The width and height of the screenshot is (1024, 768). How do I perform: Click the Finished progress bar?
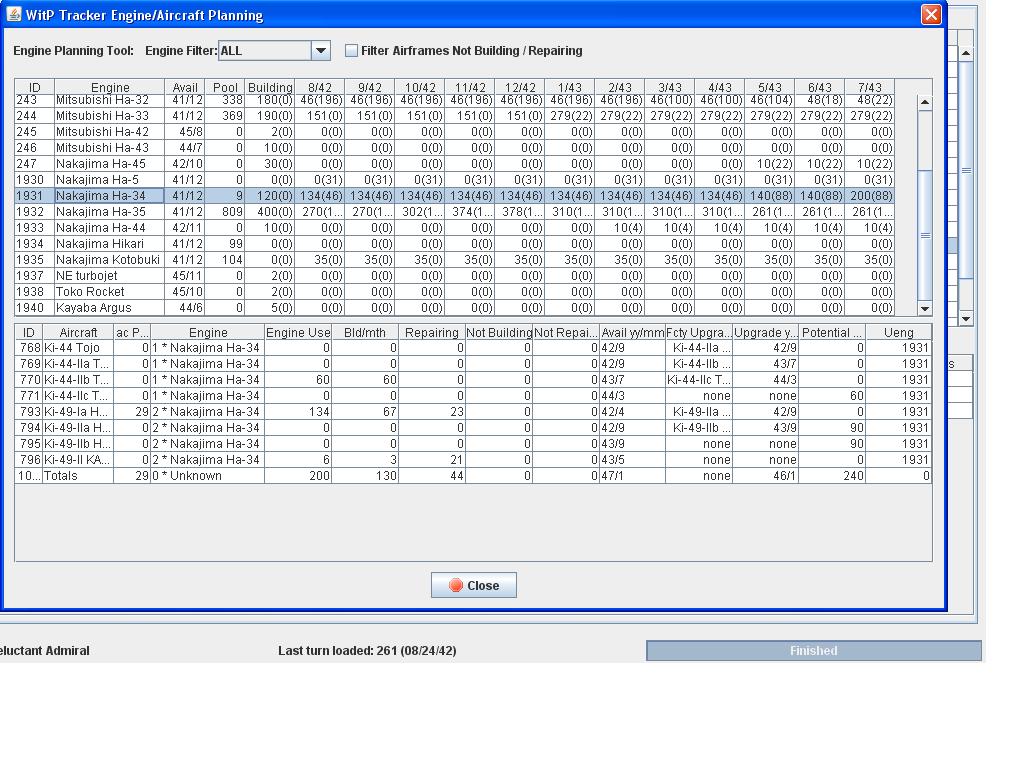pos(814,650)
